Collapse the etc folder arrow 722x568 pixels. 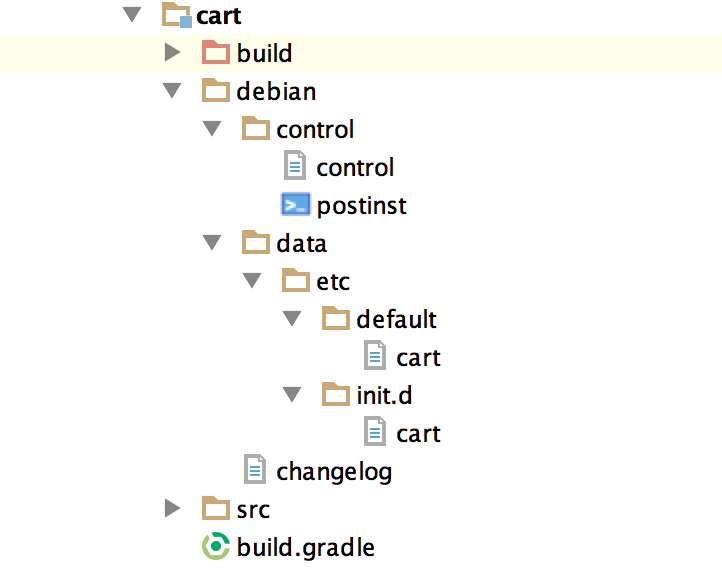point(253,281)
